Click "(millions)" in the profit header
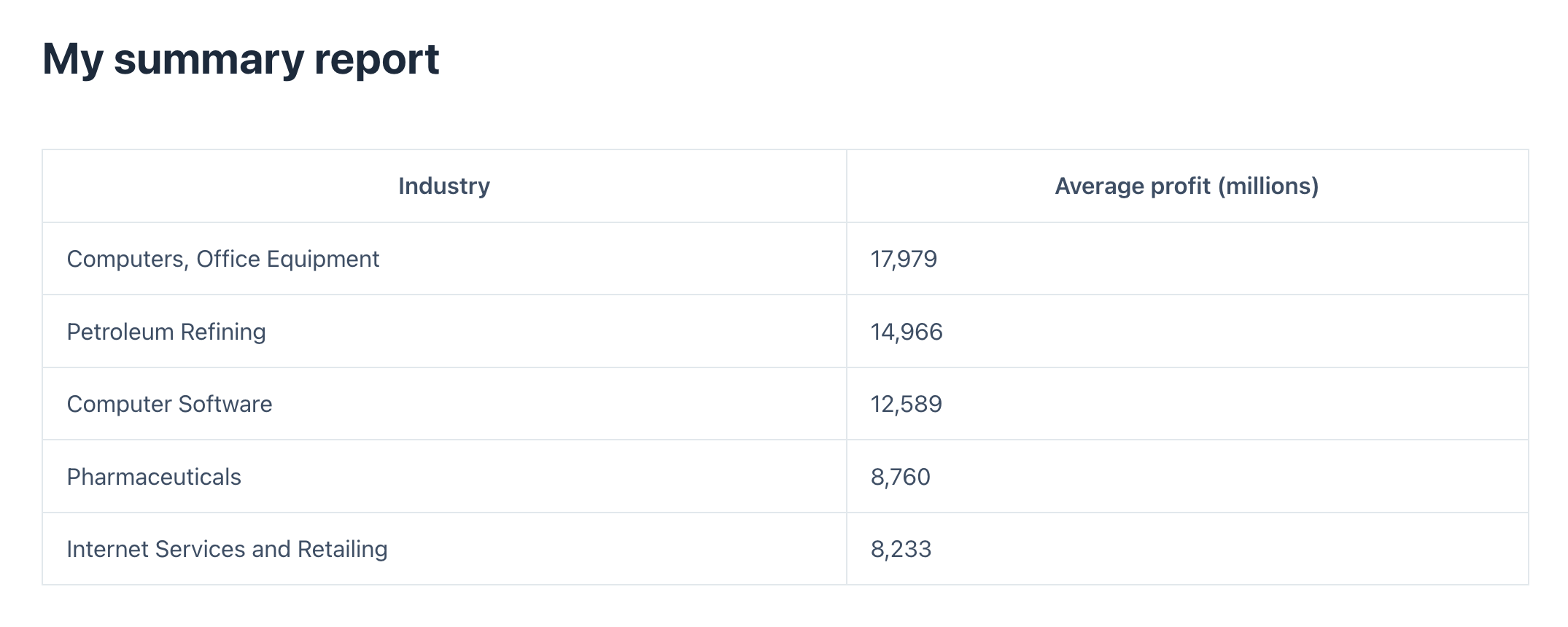Image resolution: width=1568 pixels, height=627 pixels. pos(1268,186)
